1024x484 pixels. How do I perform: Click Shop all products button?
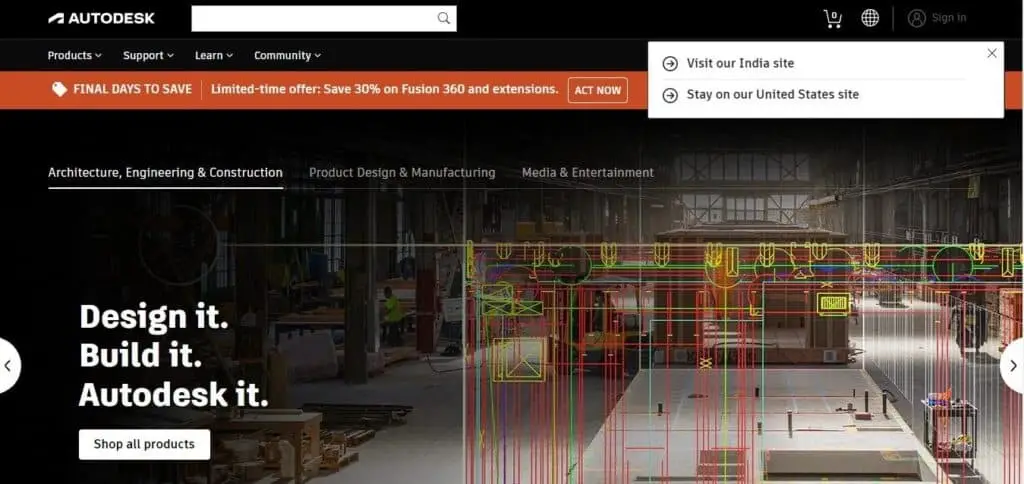pyautogui.click(x=144, y=444)
